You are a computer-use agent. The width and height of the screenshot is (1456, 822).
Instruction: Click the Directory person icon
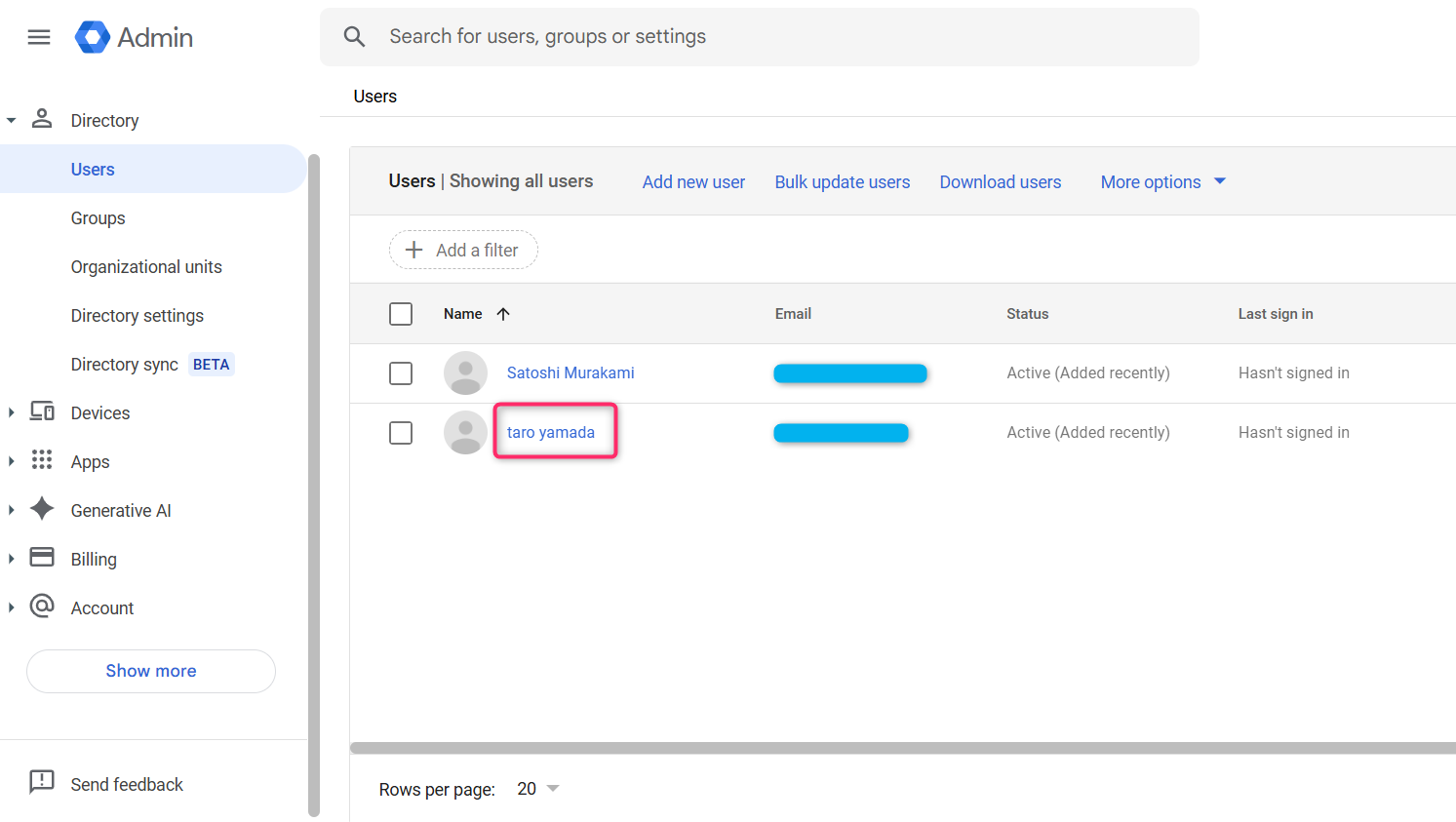(42, 119)
